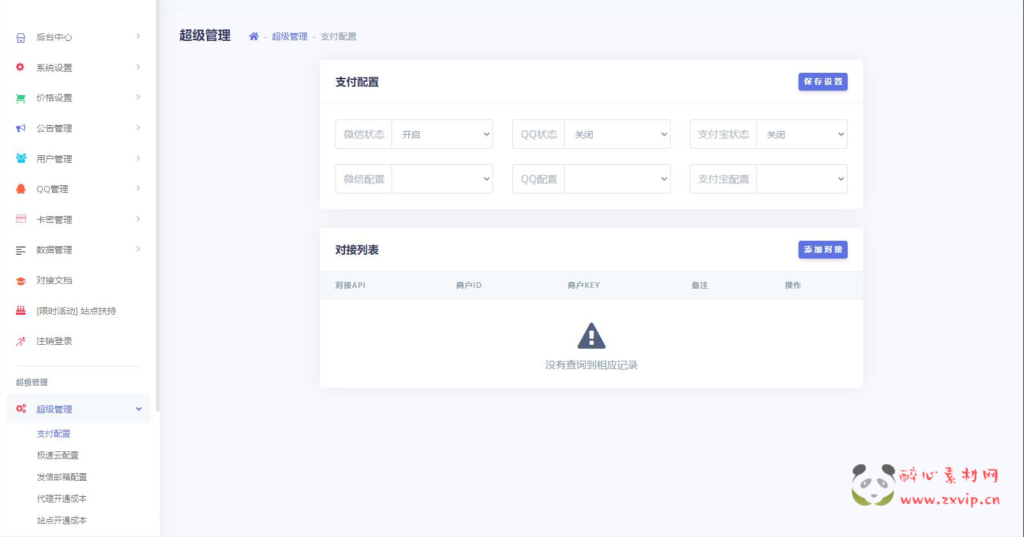Click the icon beside [限时活动] 站点扶持
The image size is (1024, 537).
click(21, 311)
